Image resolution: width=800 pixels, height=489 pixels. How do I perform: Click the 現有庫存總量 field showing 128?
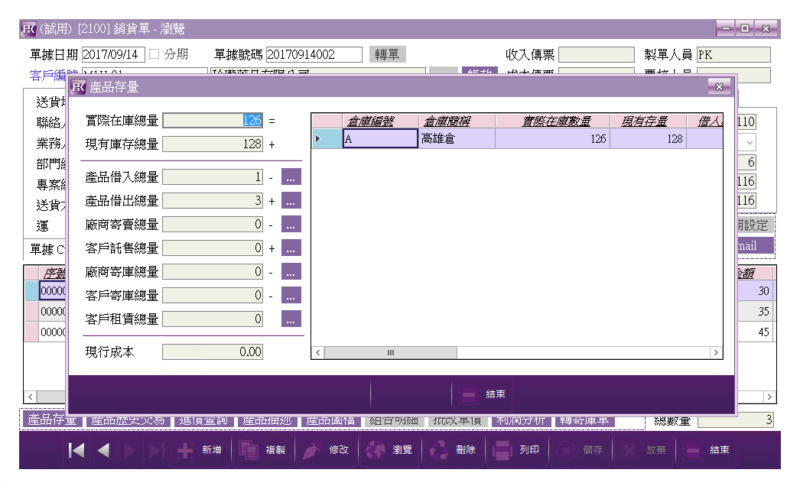[x=212, y=144]
